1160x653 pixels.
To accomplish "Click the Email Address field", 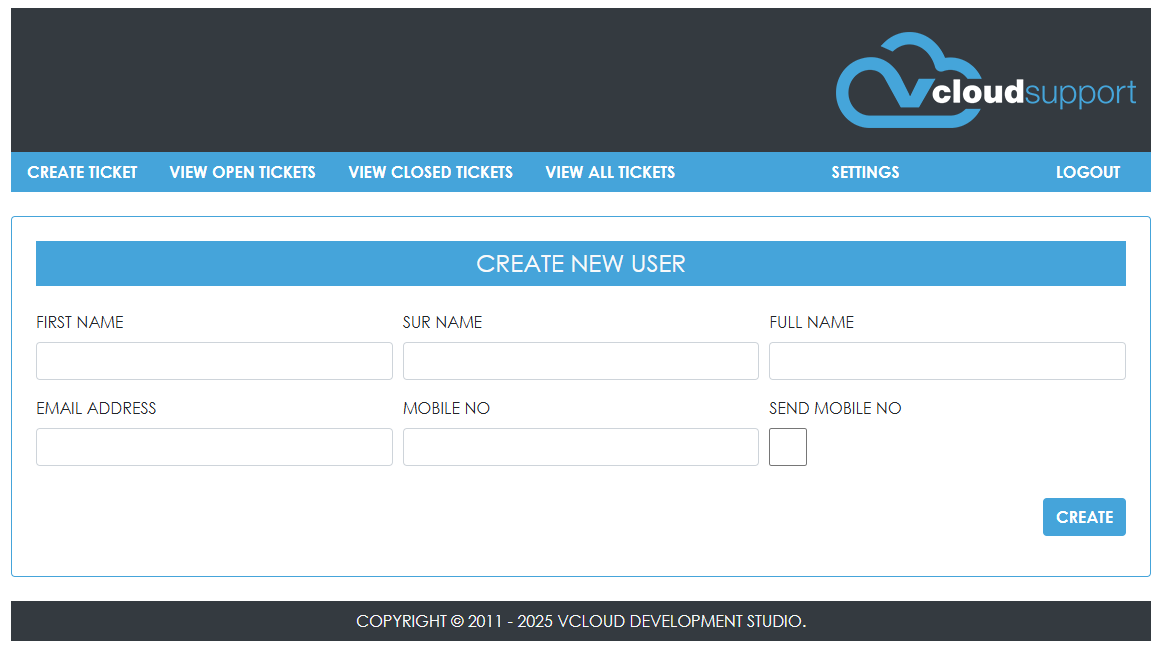I will [x=214, y=447].
